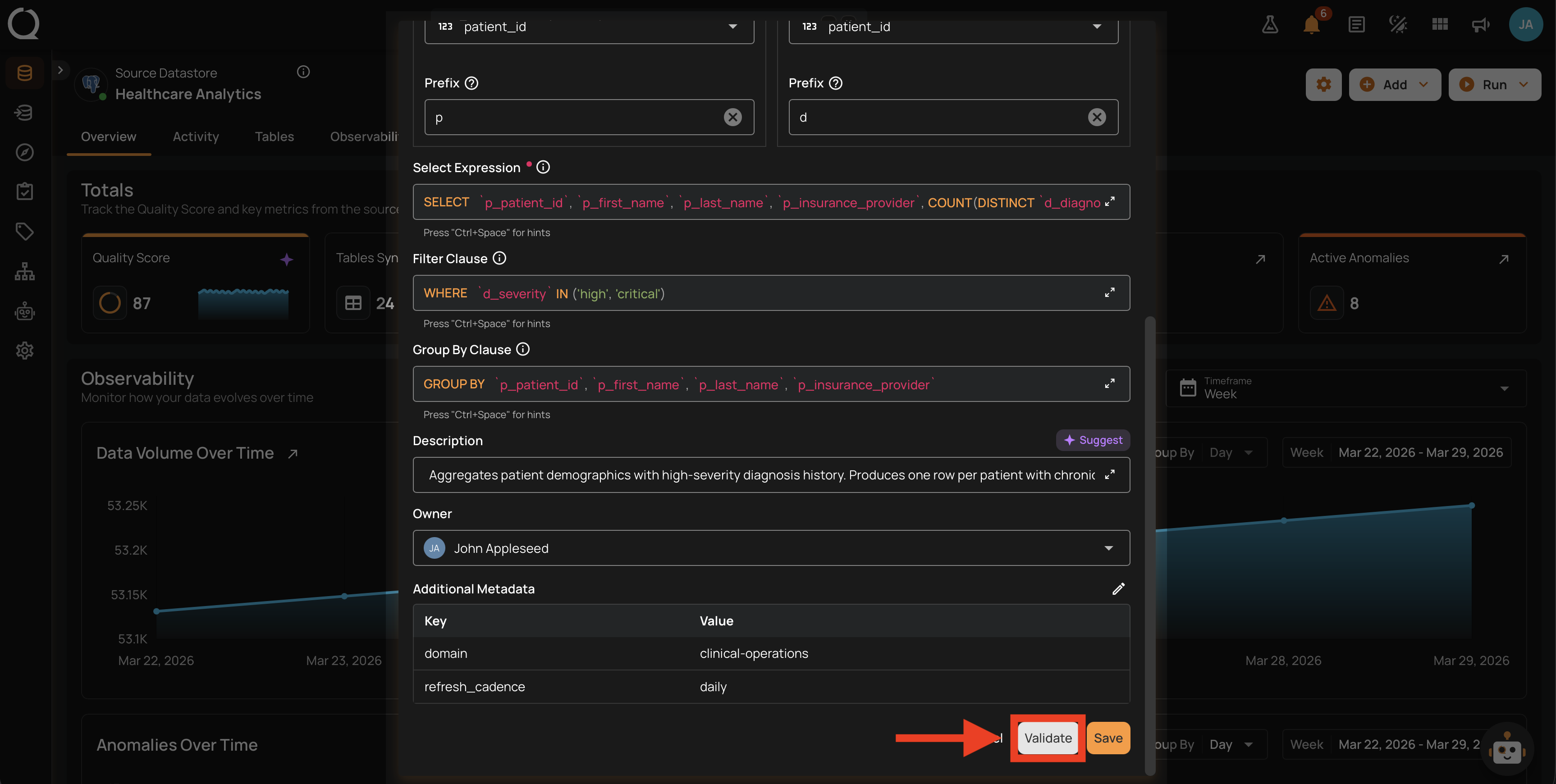This screenshot has width=1556, height=784.
Task: Open the Group By Day dropdown for Data Volume
Action: 1232,453
